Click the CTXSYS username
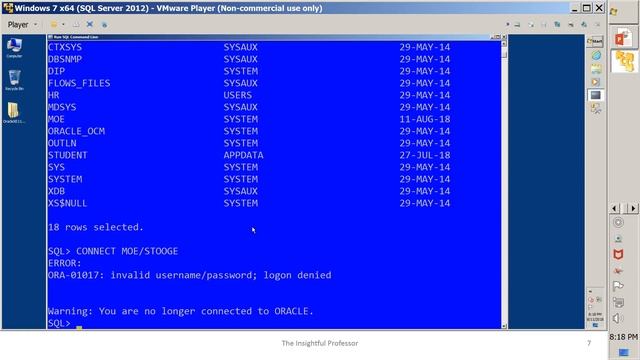640x360 pixels. coord(64,47)
